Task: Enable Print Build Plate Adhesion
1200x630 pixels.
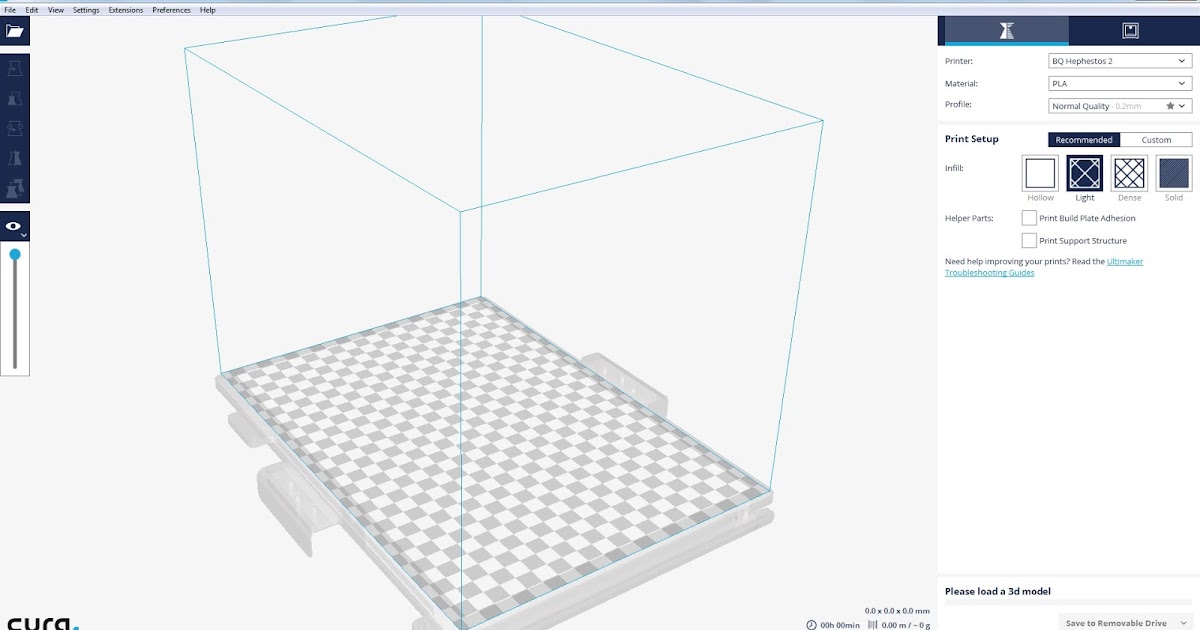Action: point(1029,218)
